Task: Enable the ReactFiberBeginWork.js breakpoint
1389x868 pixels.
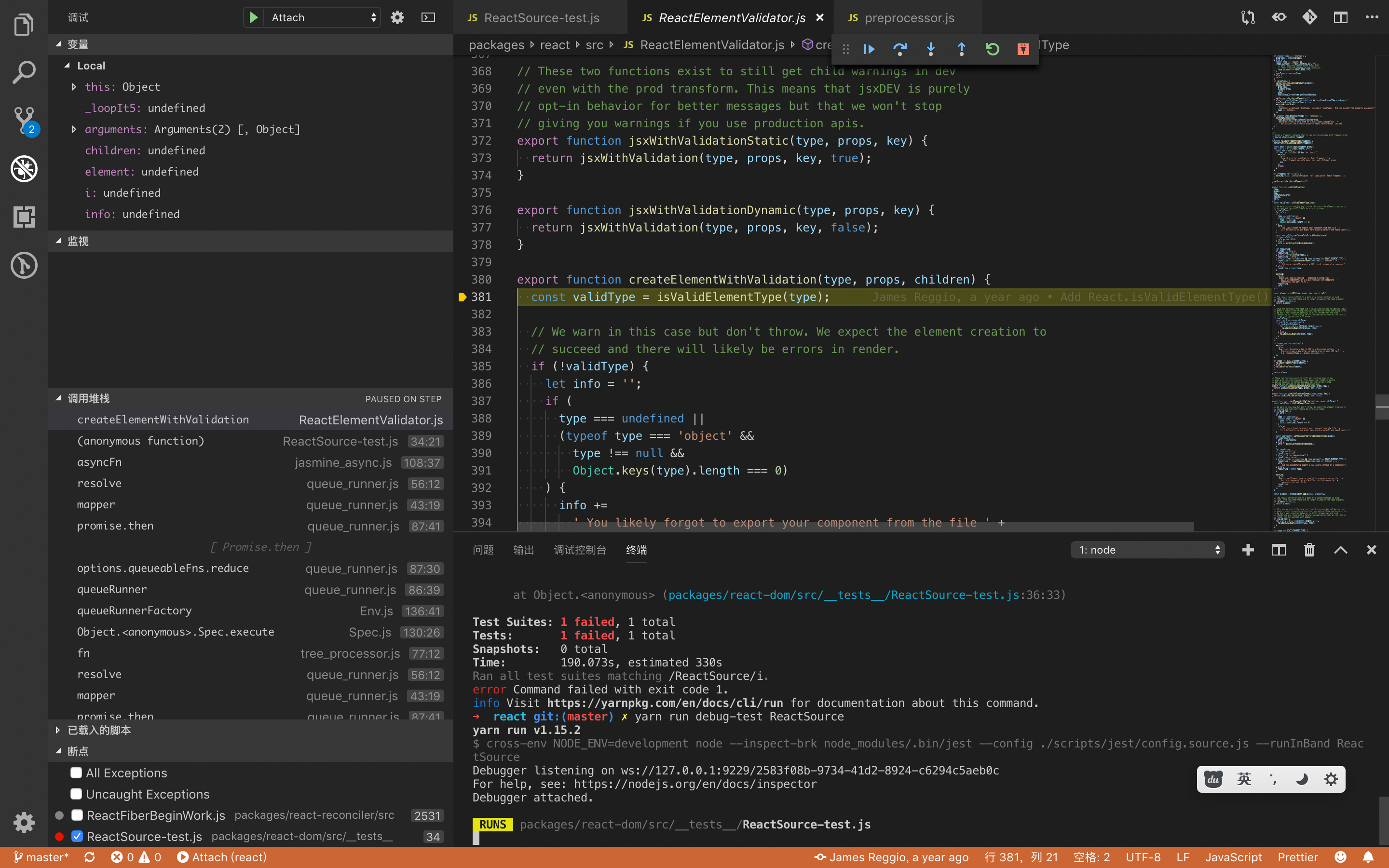Action: (77, 814)
